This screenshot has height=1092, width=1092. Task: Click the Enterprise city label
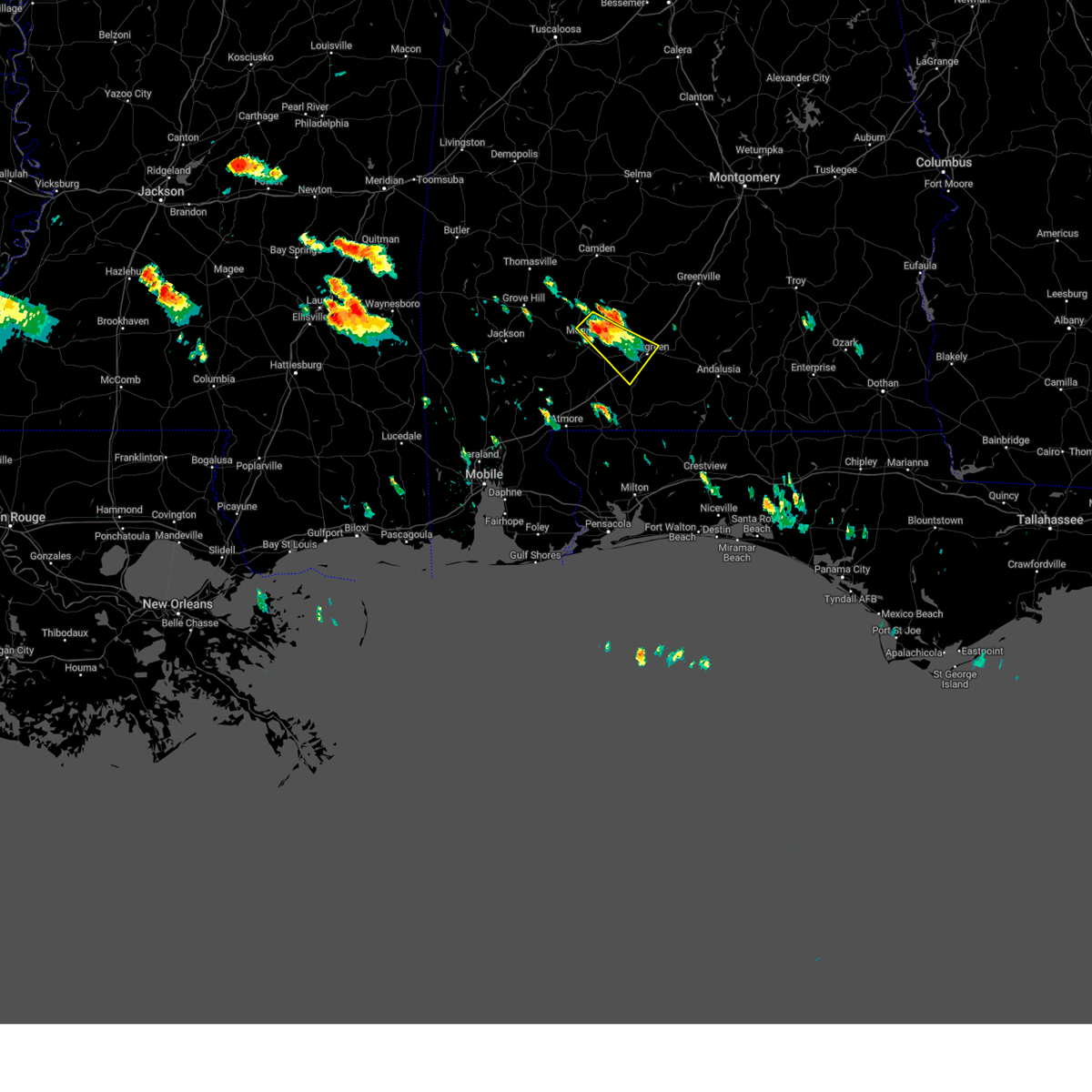click(814, 368)
